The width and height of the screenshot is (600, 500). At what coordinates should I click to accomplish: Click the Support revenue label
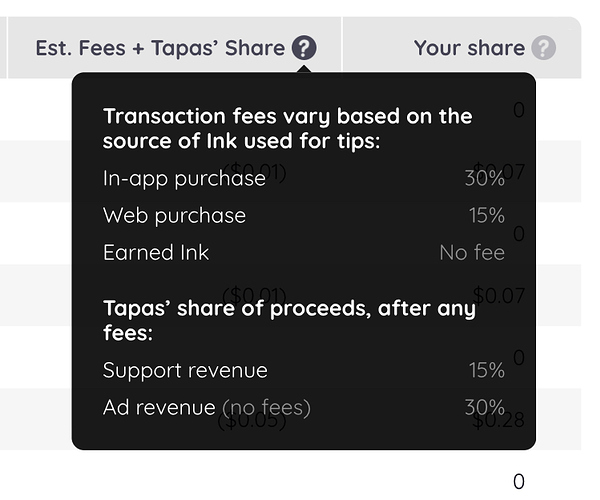pos(185,370)
